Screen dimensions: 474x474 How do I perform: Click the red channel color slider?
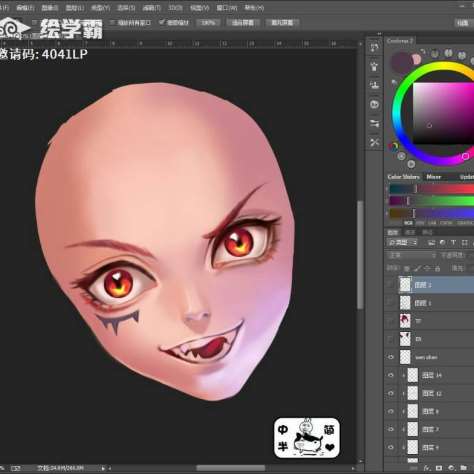point(432,189)
